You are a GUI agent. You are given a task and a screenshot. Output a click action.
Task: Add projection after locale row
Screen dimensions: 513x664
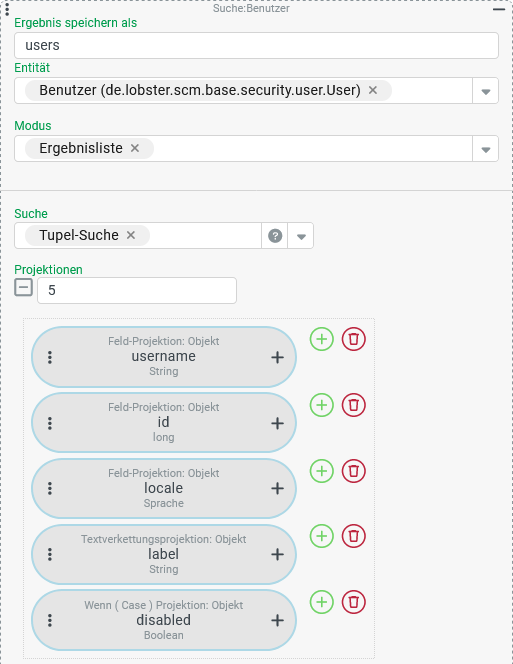point(322,471)
